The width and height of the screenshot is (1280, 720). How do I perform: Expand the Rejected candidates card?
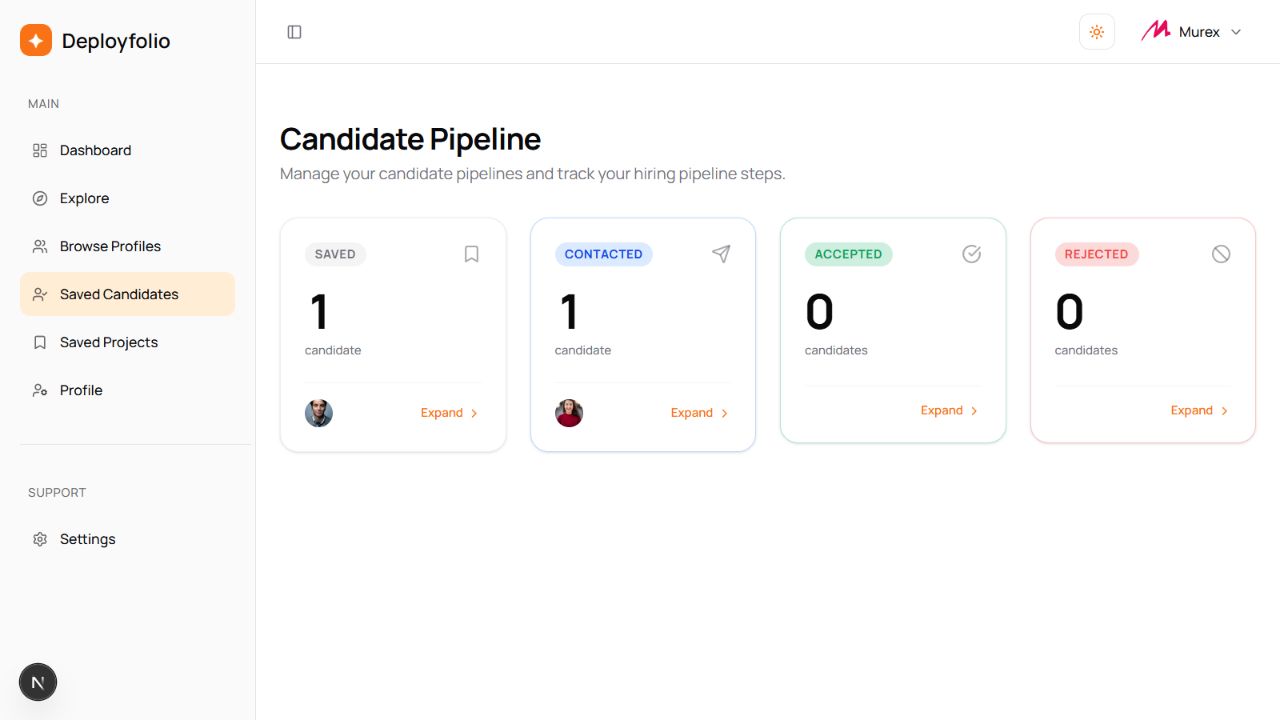tap(1199, 411)
